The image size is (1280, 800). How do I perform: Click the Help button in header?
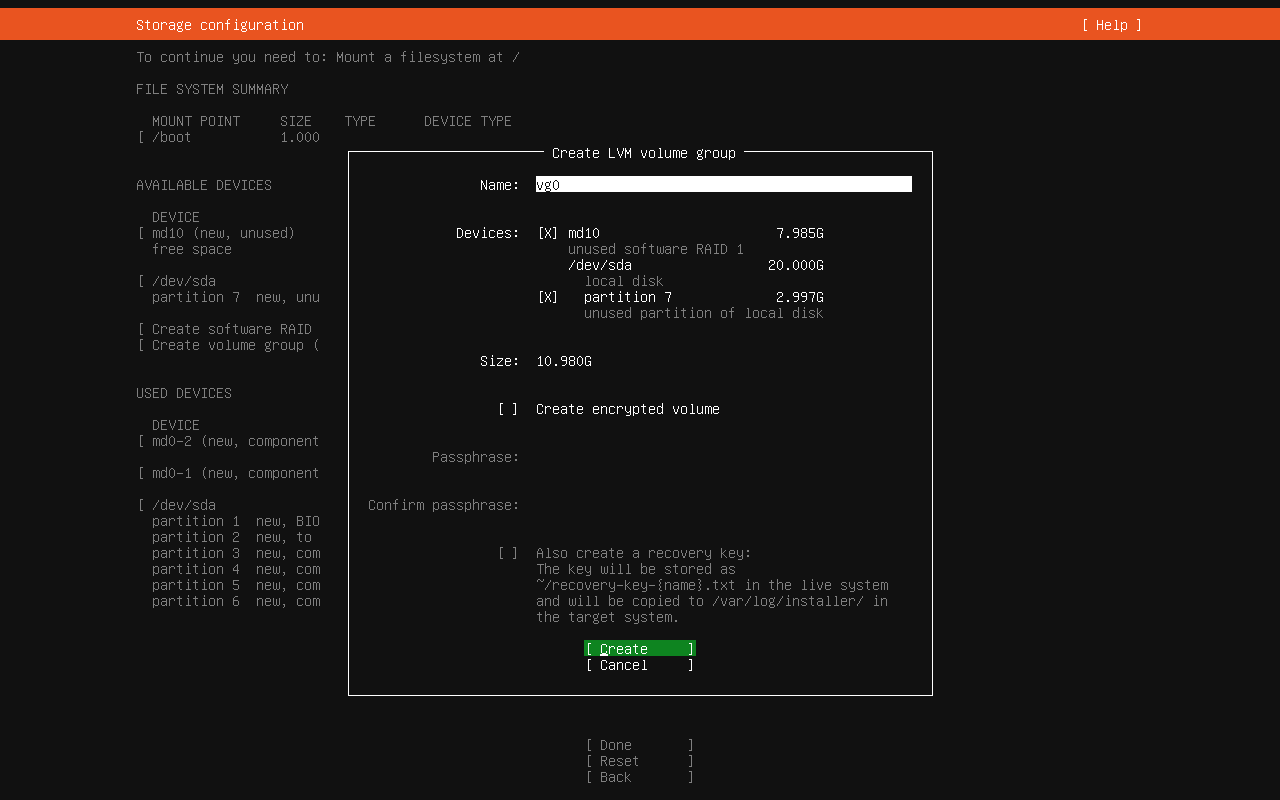1111,25
